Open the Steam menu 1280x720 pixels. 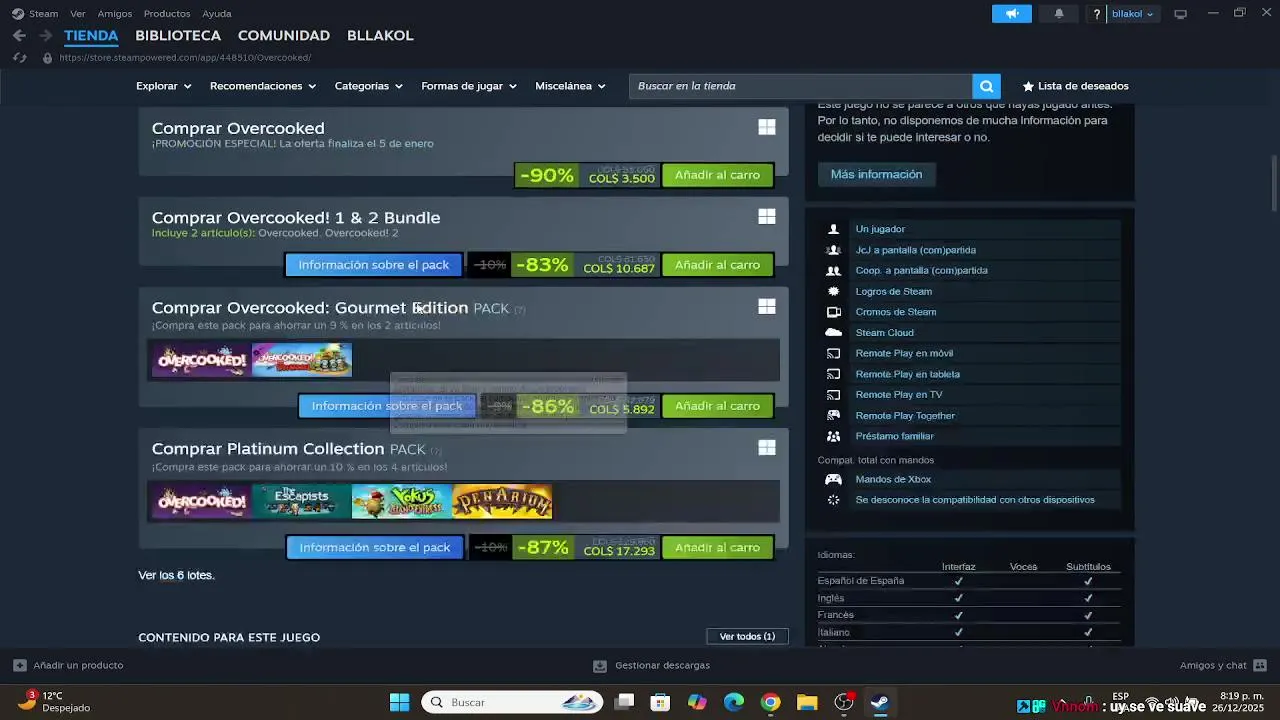[43, 14]
